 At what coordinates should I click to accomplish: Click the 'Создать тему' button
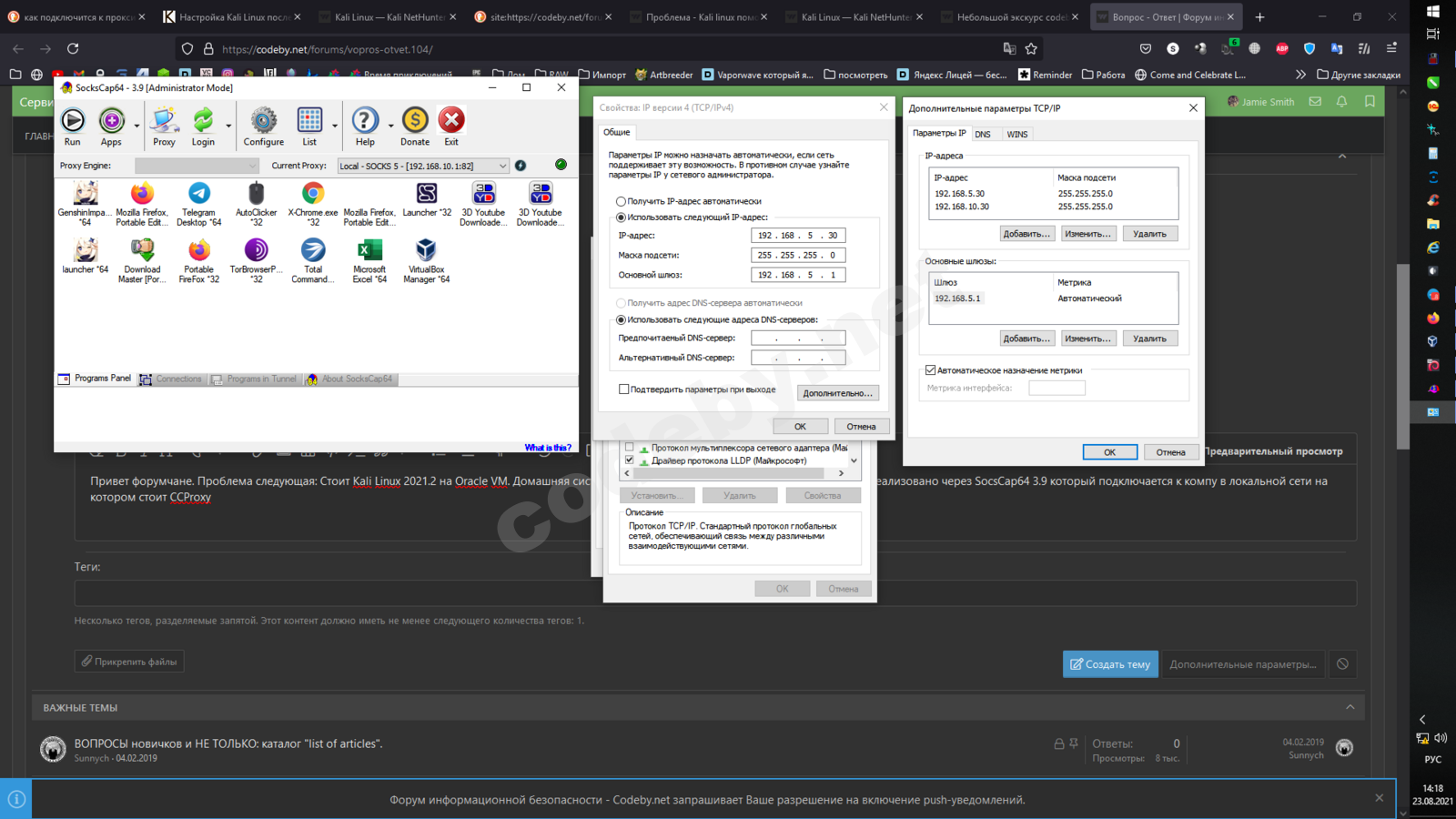coord(1110,664)
